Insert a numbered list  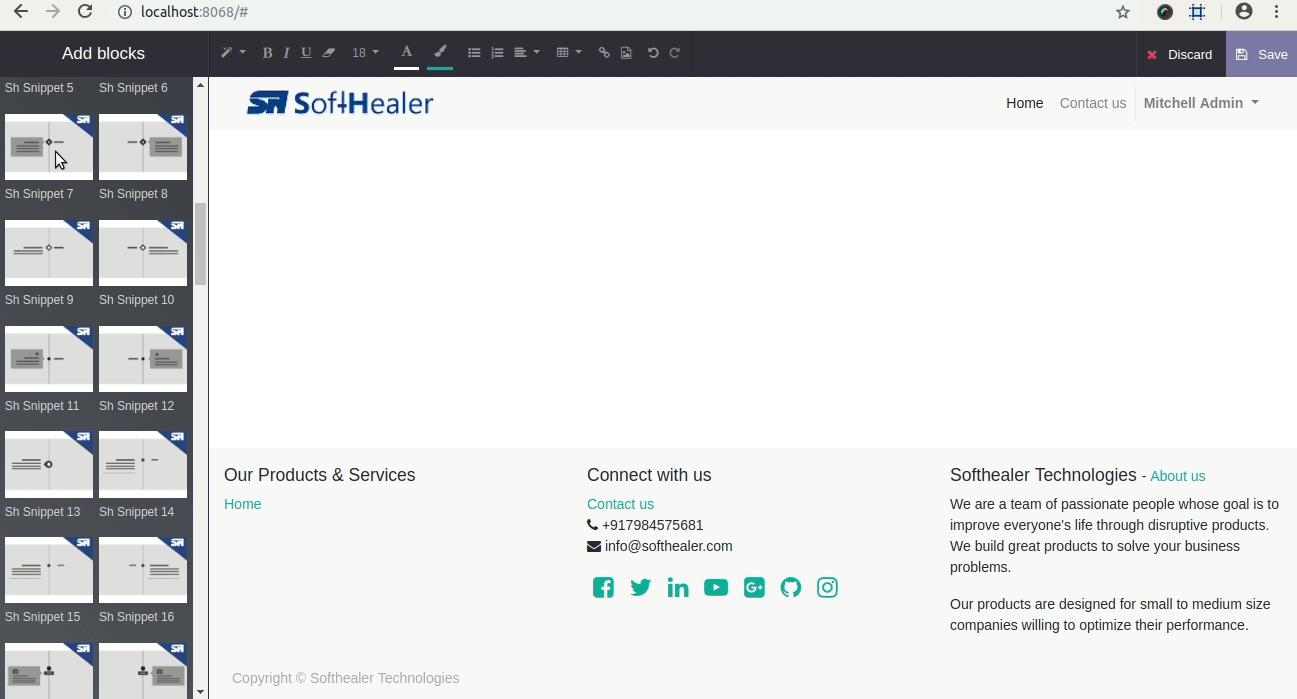point(497,53)
